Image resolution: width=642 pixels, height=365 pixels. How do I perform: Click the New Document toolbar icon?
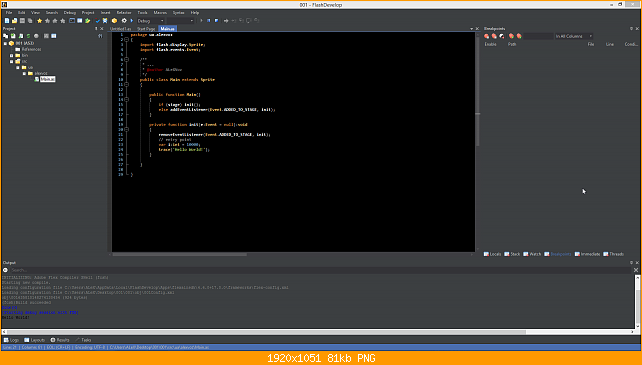pyautogui.click(x=7, y=20)
